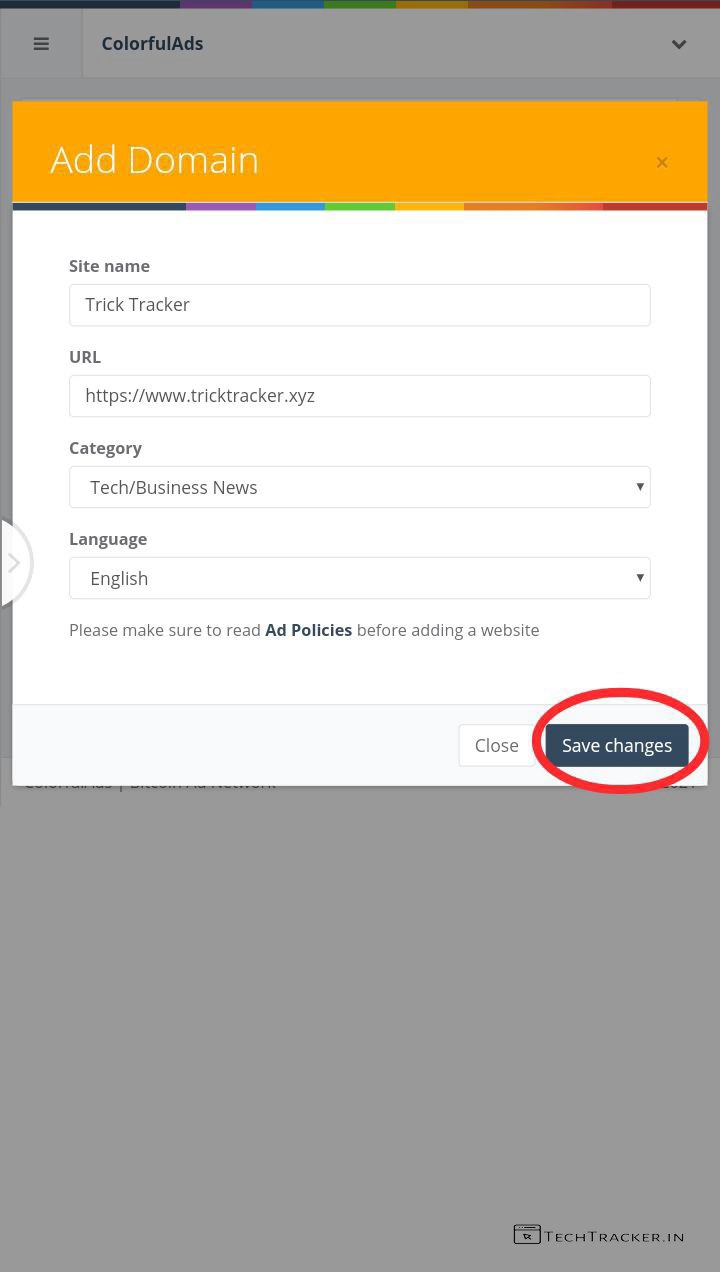
Task: Expand the top-right header chevron
Action: coord(679,44)
